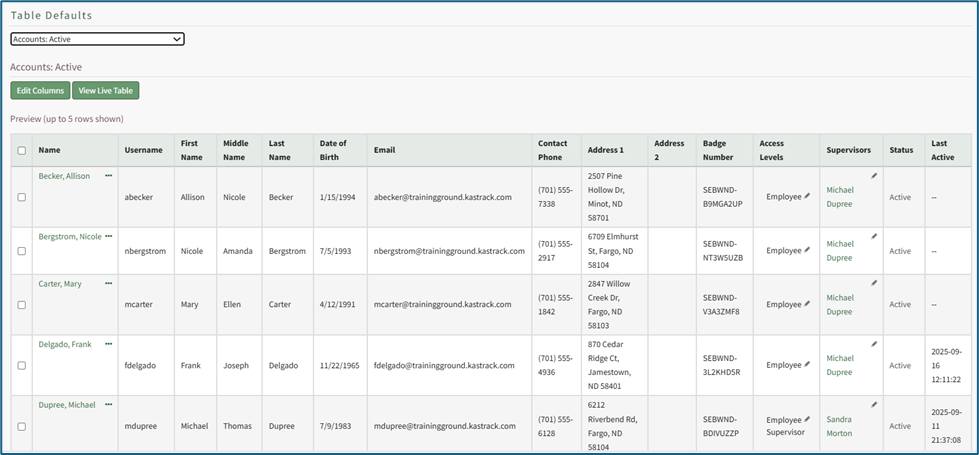Sort by the Username column header

click(143, 150)
